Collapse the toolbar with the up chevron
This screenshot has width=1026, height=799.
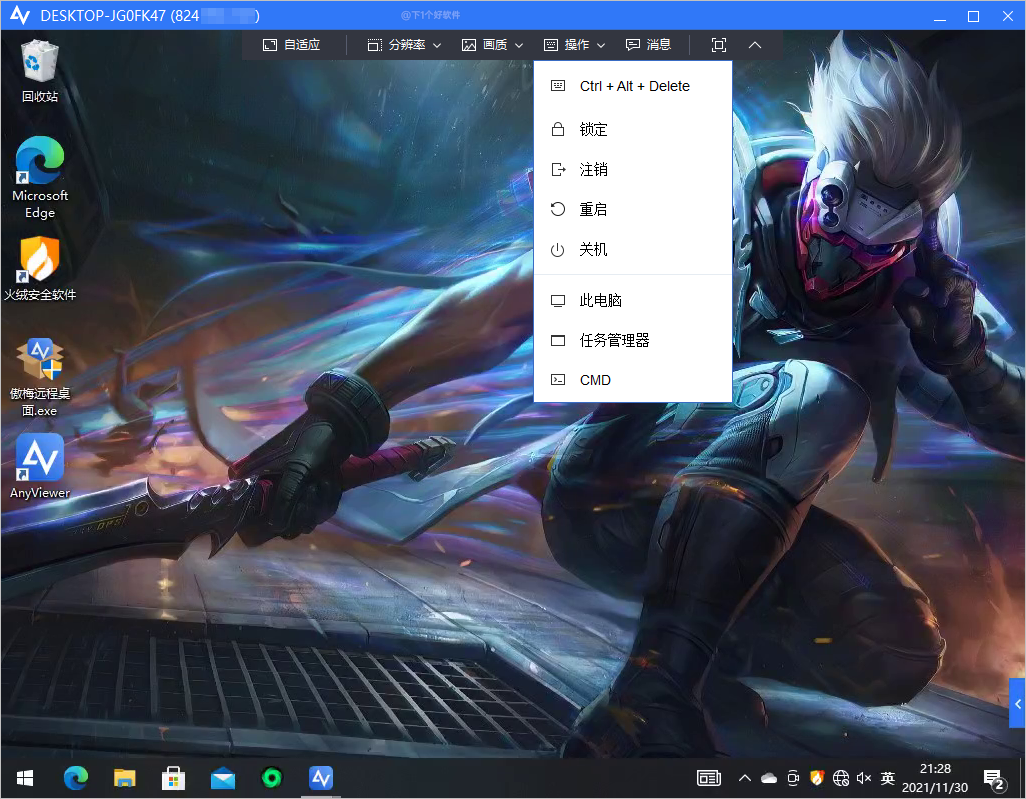[x=754, y=44]
